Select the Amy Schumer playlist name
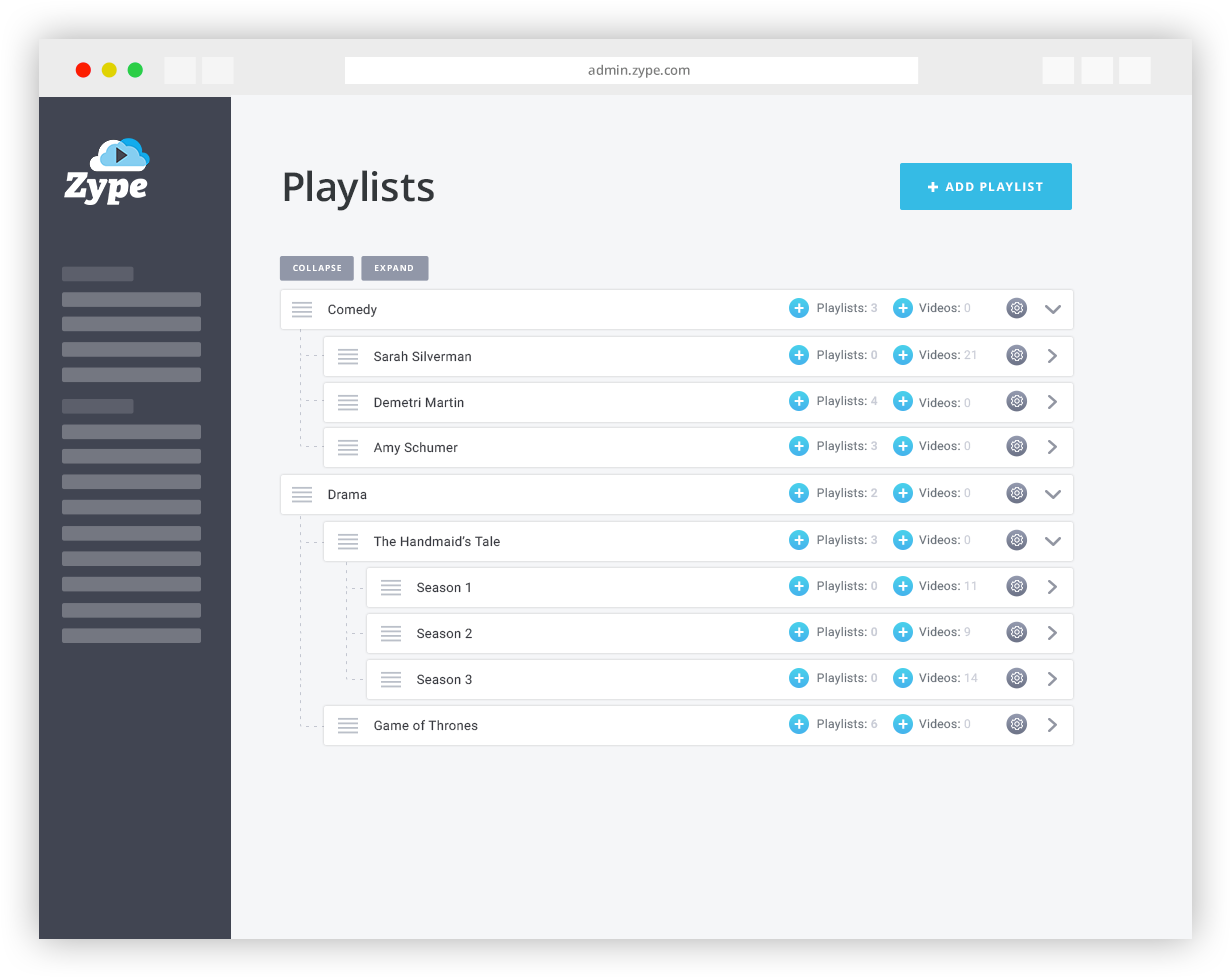The width and height of the screenshot is (1230, 977). (x=416, y=448)
